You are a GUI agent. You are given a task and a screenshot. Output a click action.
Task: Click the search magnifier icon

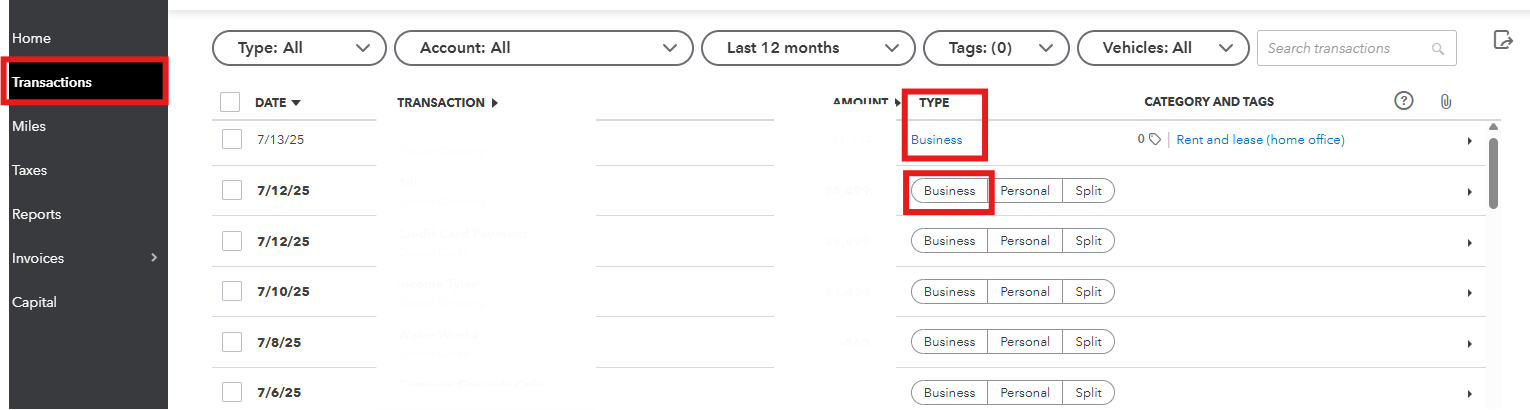pyautogui.click(x=1438, y=49)
